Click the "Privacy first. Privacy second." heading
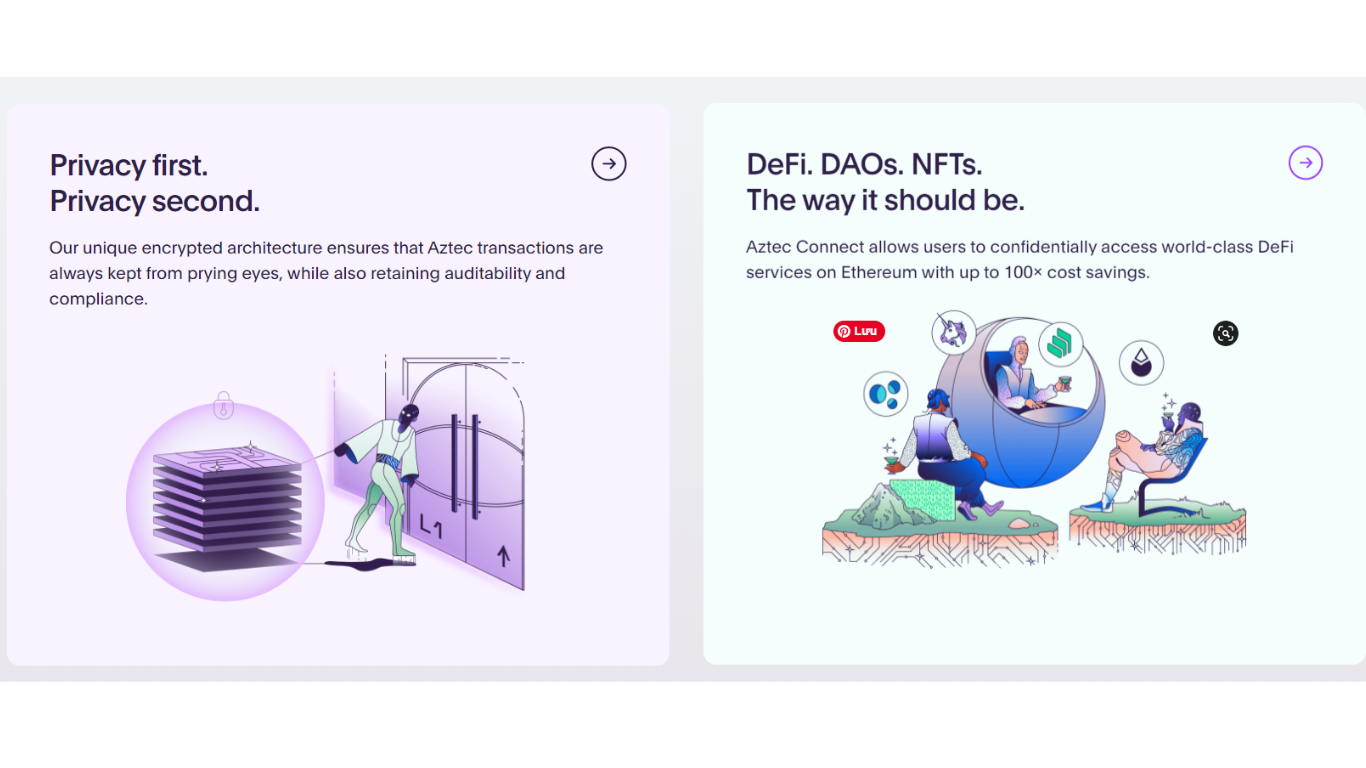This screenshot has height=768, width=1366. (155, 183)
